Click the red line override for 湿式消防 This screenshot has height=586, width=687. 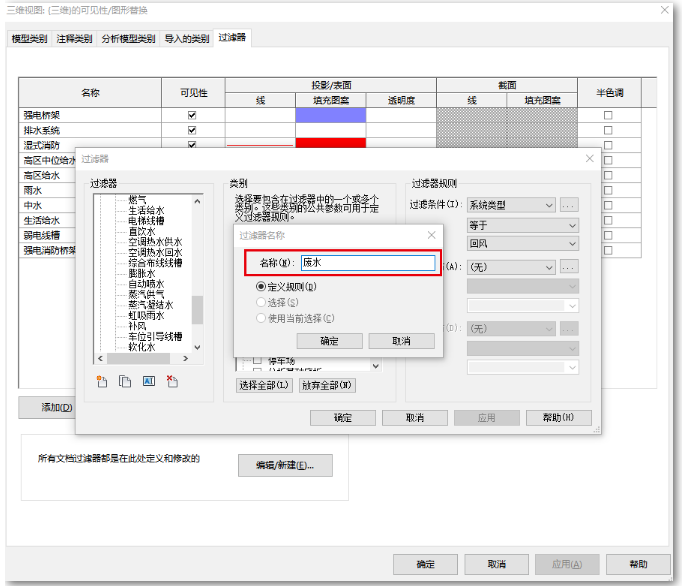coord(260,143)
